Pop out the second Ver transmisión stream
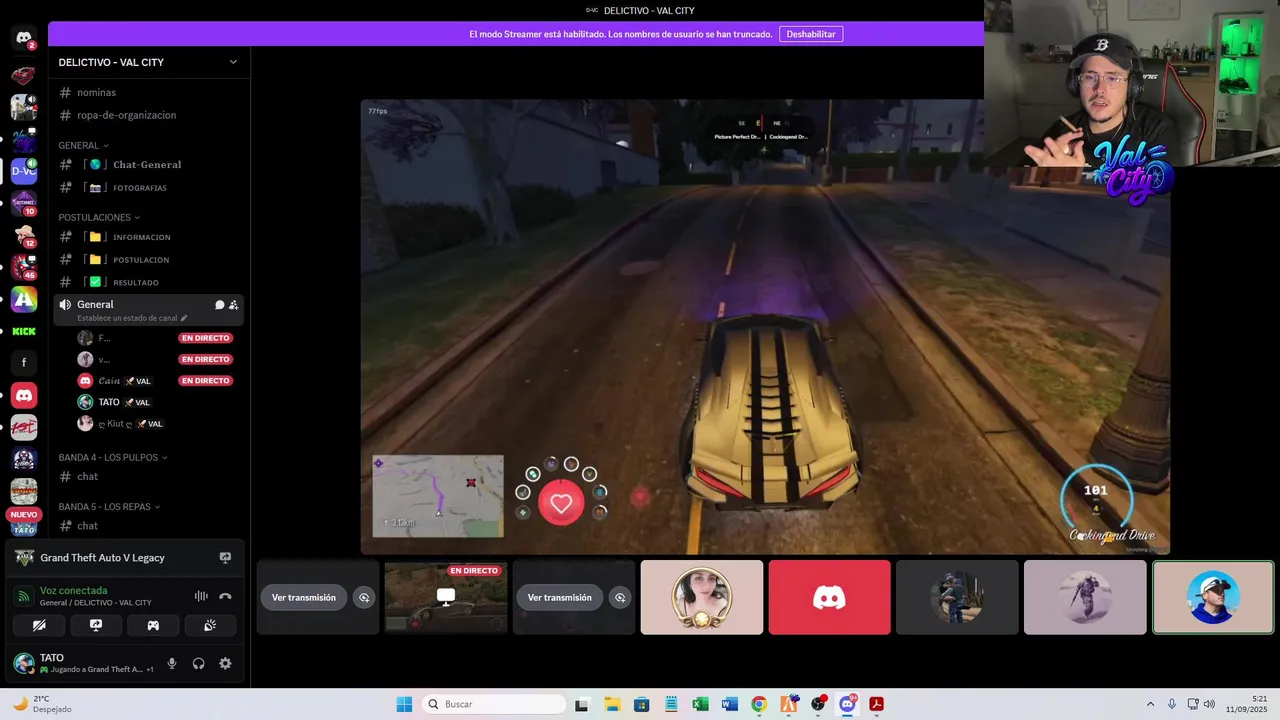 tap(620, 597)
